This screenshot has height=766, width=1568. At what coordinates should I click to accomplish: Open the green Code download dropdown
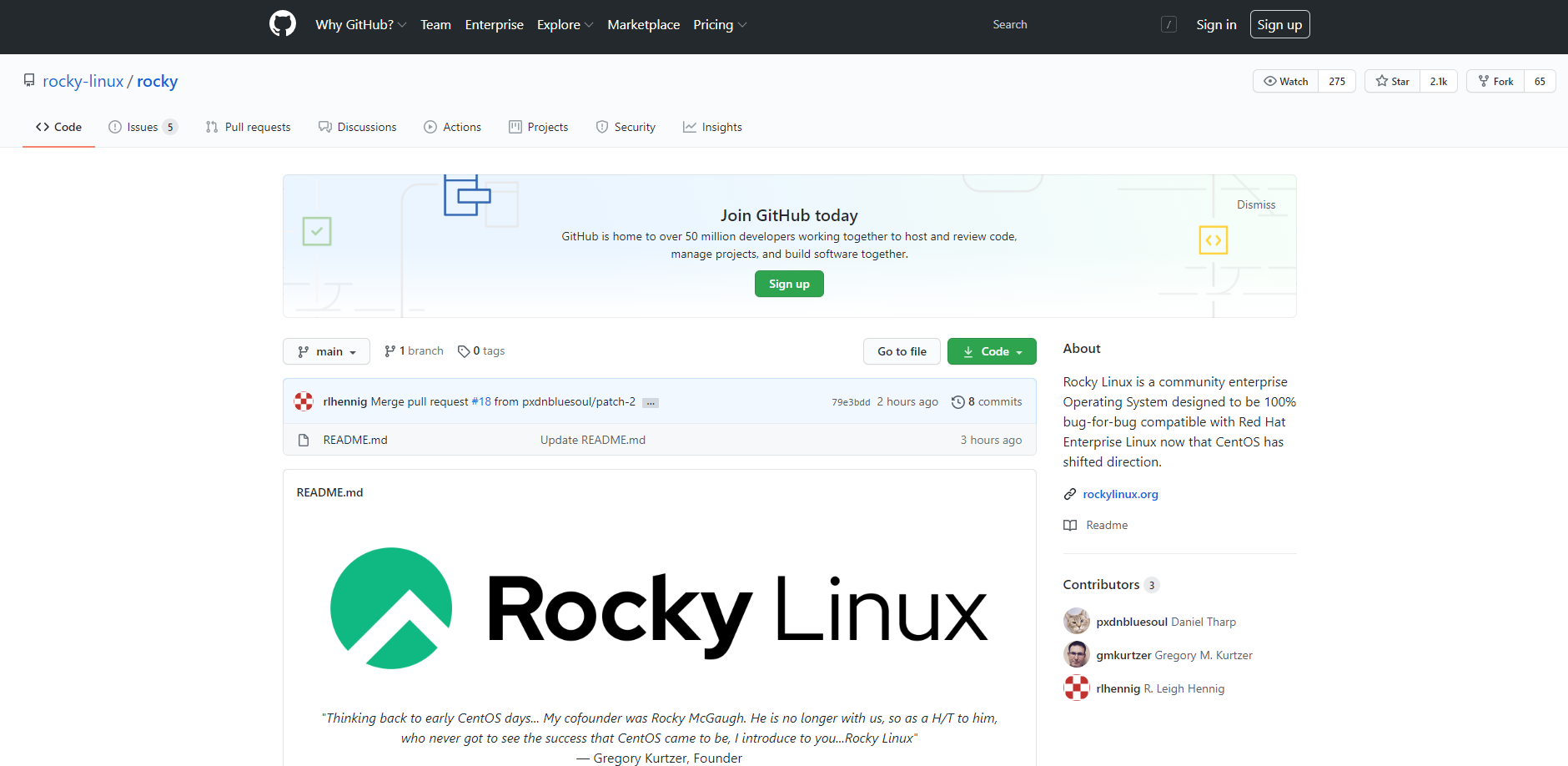click(x=992, y=350)
